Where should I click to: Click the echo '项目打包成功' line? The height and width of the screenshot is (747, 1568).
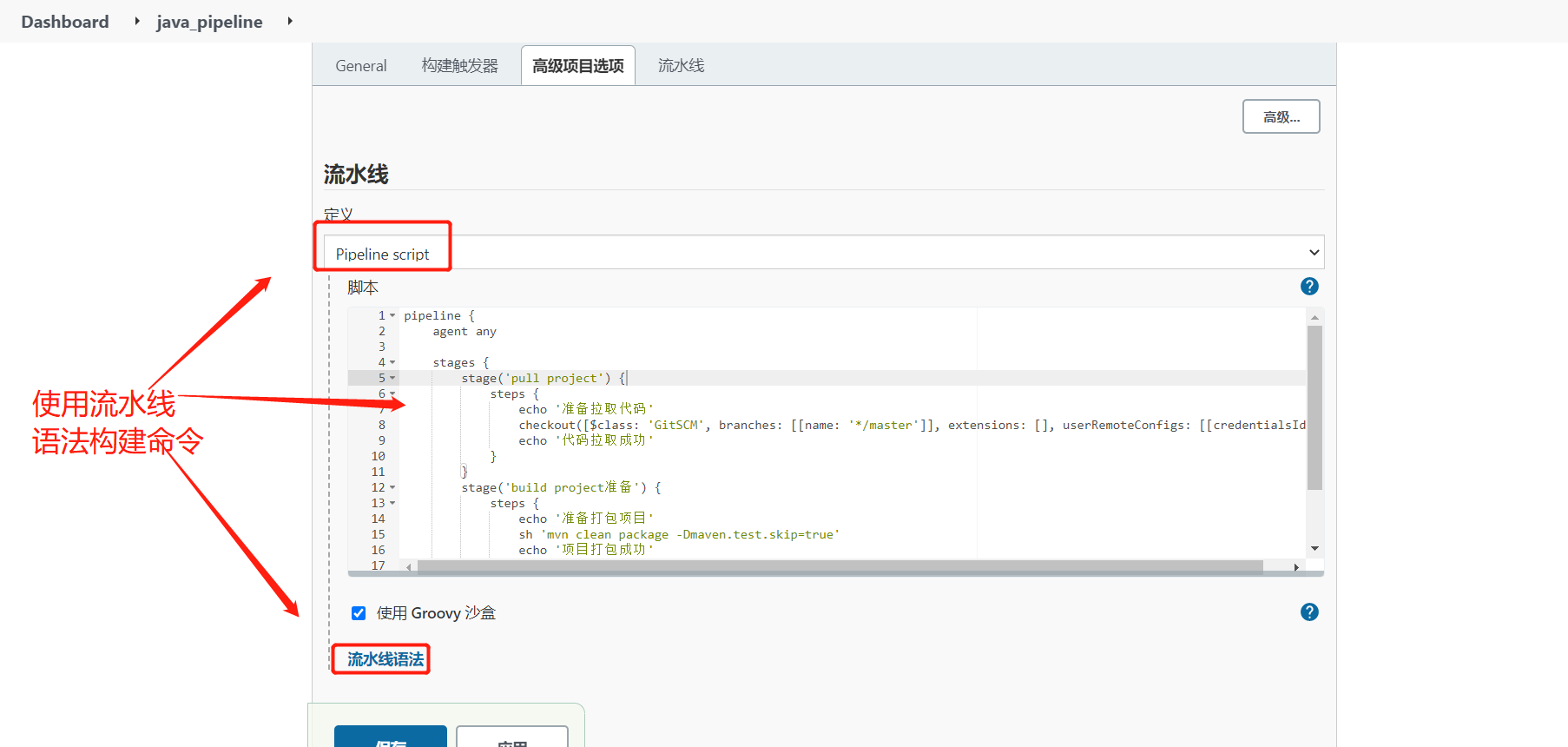586,550
